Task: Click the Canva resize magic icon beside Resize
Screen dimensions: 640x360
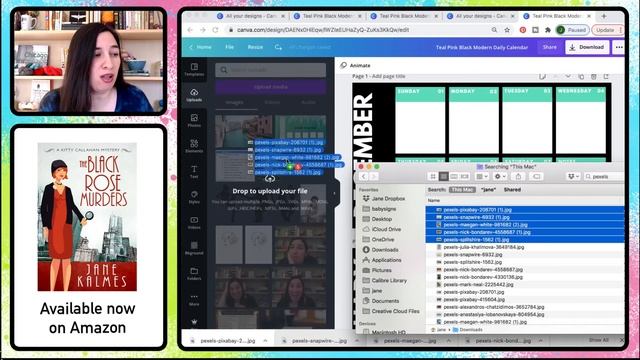Action: pyautogui.click(x=278, y=47)
